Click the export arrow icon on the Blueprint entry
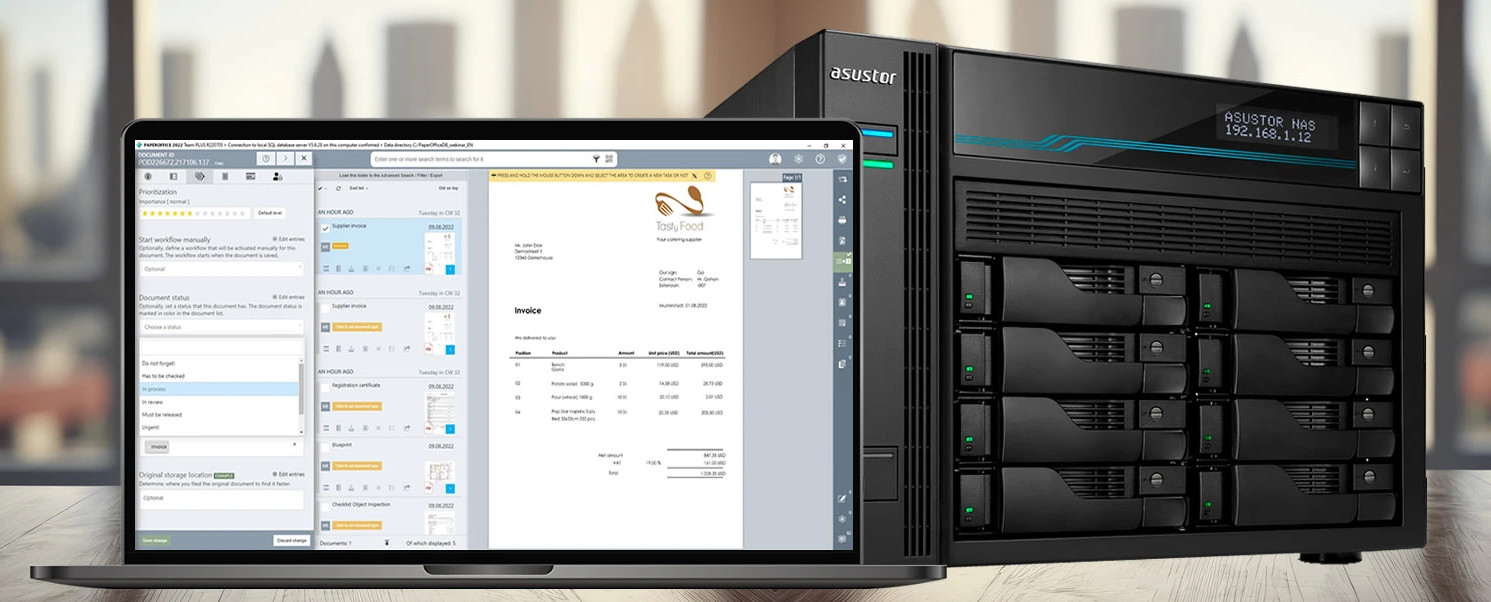The image size is (1491, 602). [x=407, y=486]
